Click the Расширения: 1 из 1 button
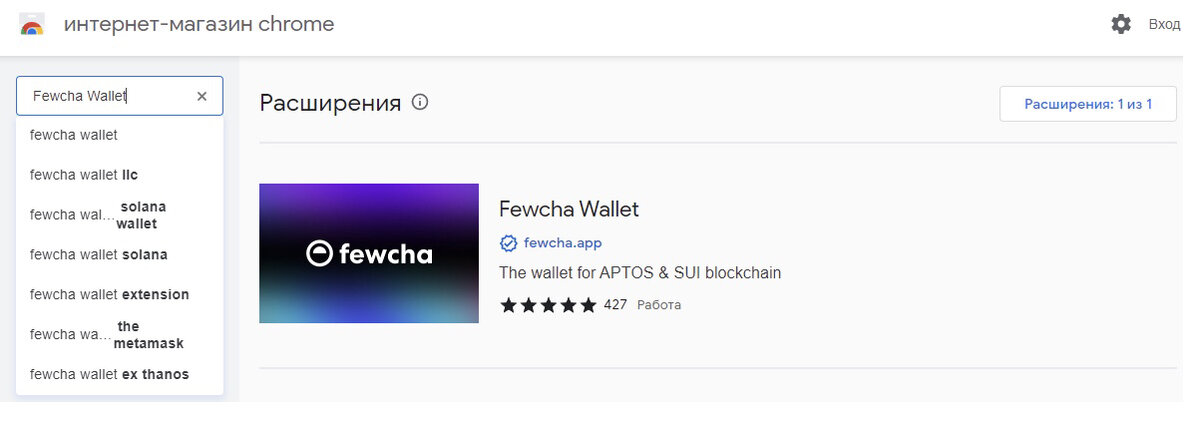1200x421 pixels. (x=1088, y=104)
